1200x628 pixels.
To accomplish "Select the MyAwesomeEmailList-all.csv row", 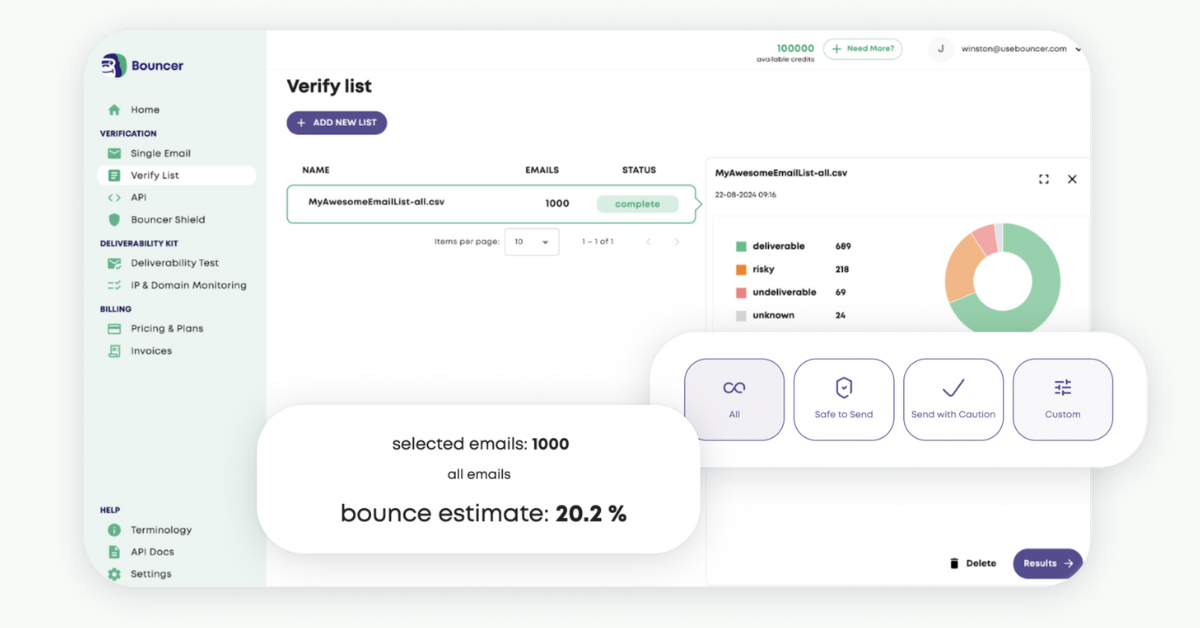I will 490,203.
